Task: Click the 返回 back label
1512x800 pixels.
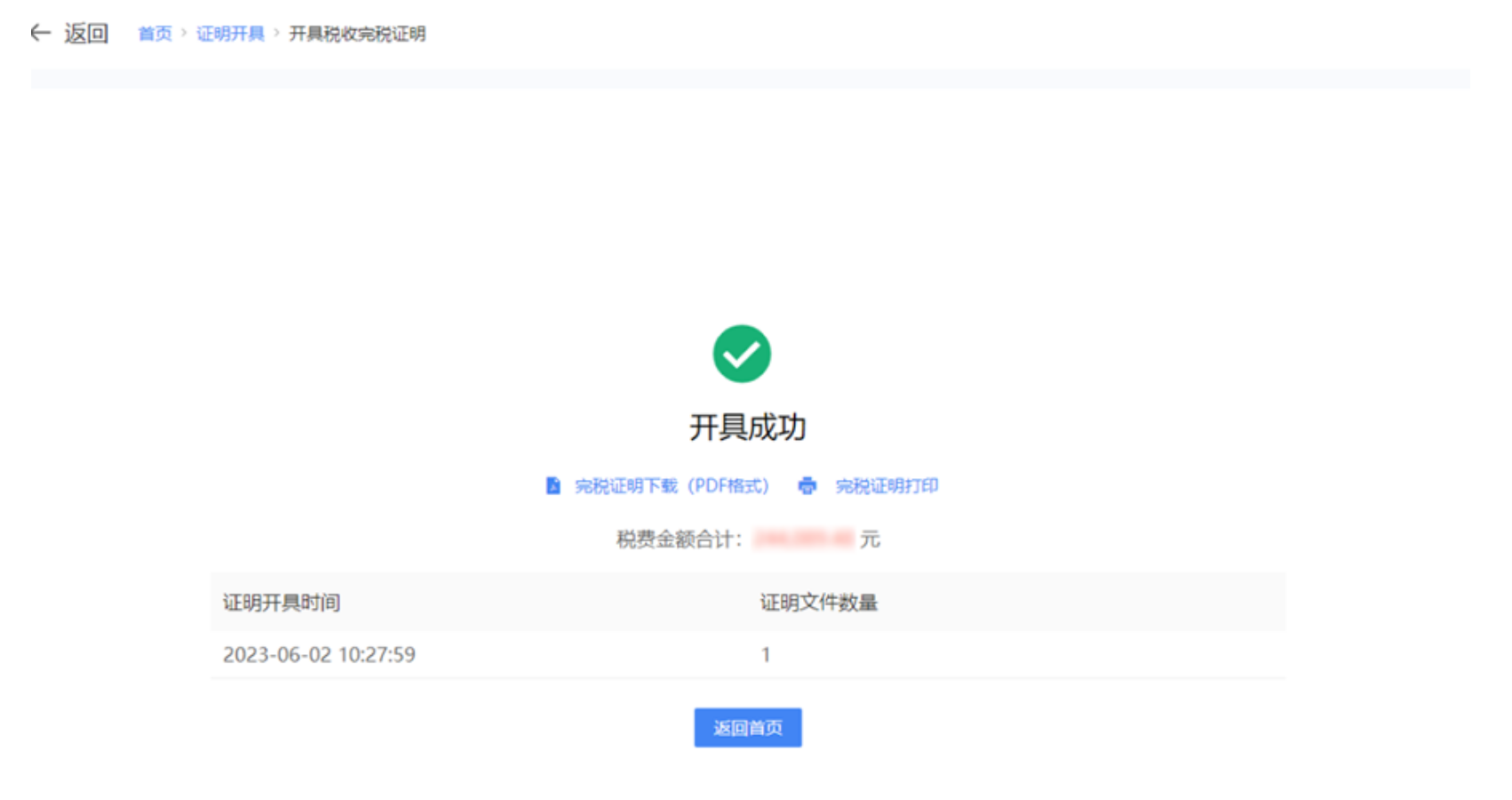Action: [86, 32]
